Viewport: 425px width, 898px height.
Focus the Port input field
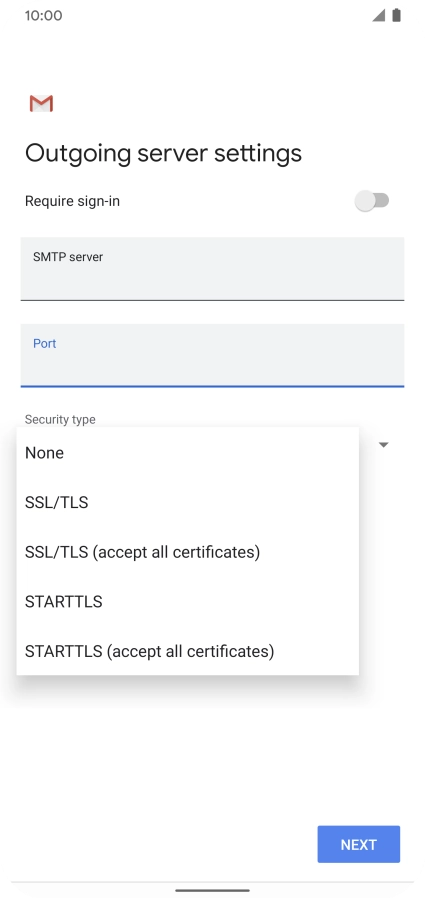click(212, 355)
